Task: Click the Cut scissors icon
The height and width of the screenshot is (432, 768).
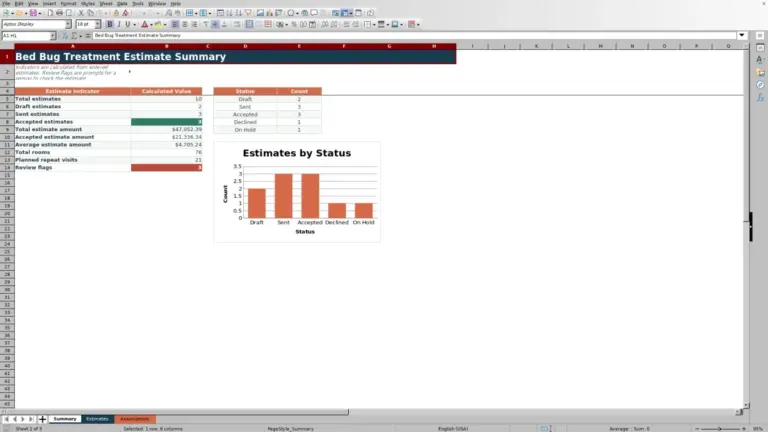Action: coord(81,13)
